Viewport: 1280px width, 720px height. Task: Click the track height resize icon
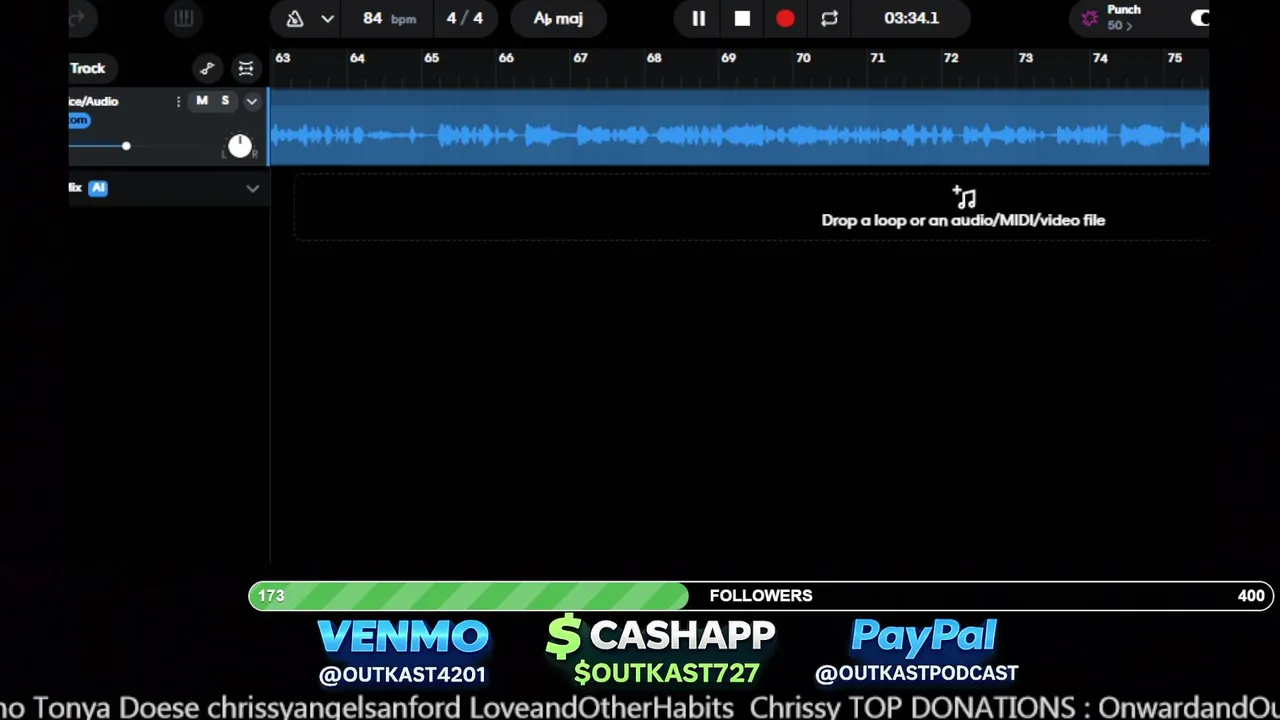245,68
